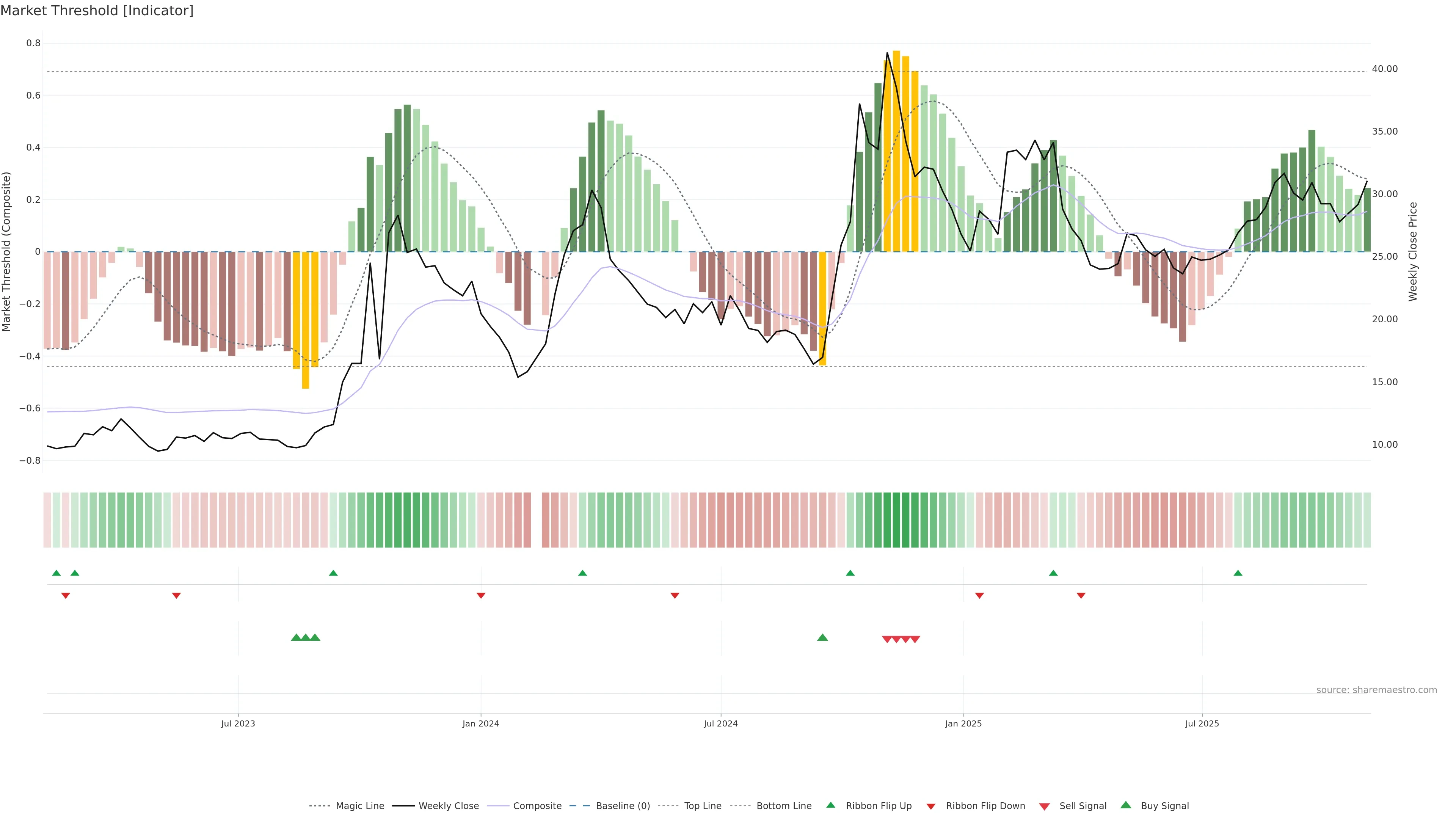Click the Jan 2025 x-axis label
This screenshot has height=819, width=1456.
[x=963, y=723]
